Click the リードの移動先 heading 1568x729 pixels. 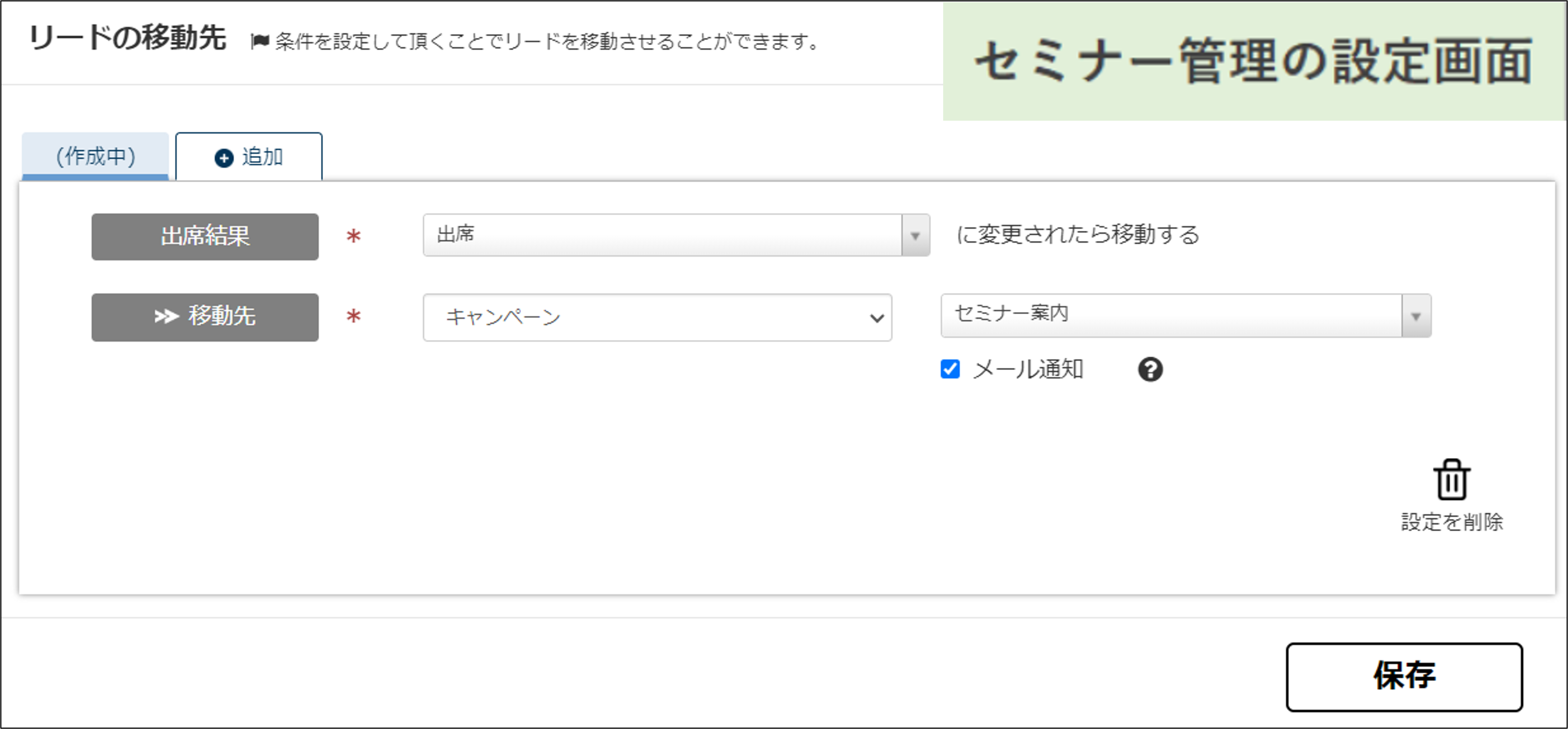click(x=127, y=38)
